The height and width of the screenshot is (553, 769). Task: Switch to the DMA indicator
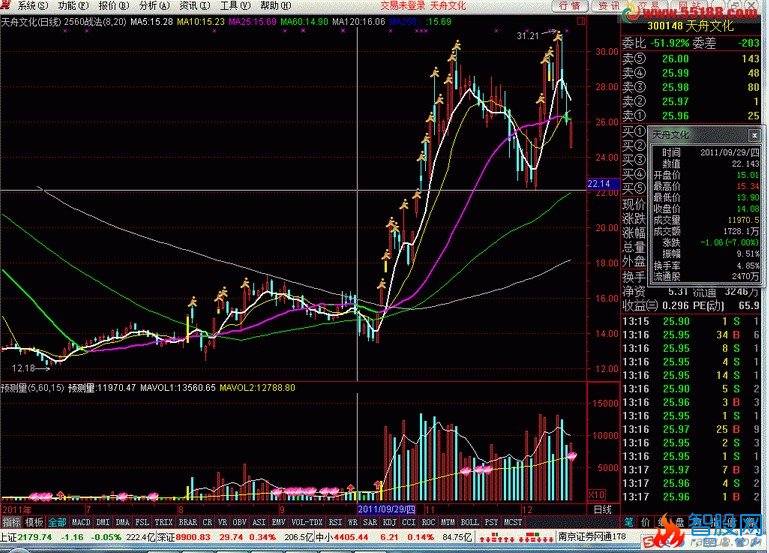coord(123,523)
